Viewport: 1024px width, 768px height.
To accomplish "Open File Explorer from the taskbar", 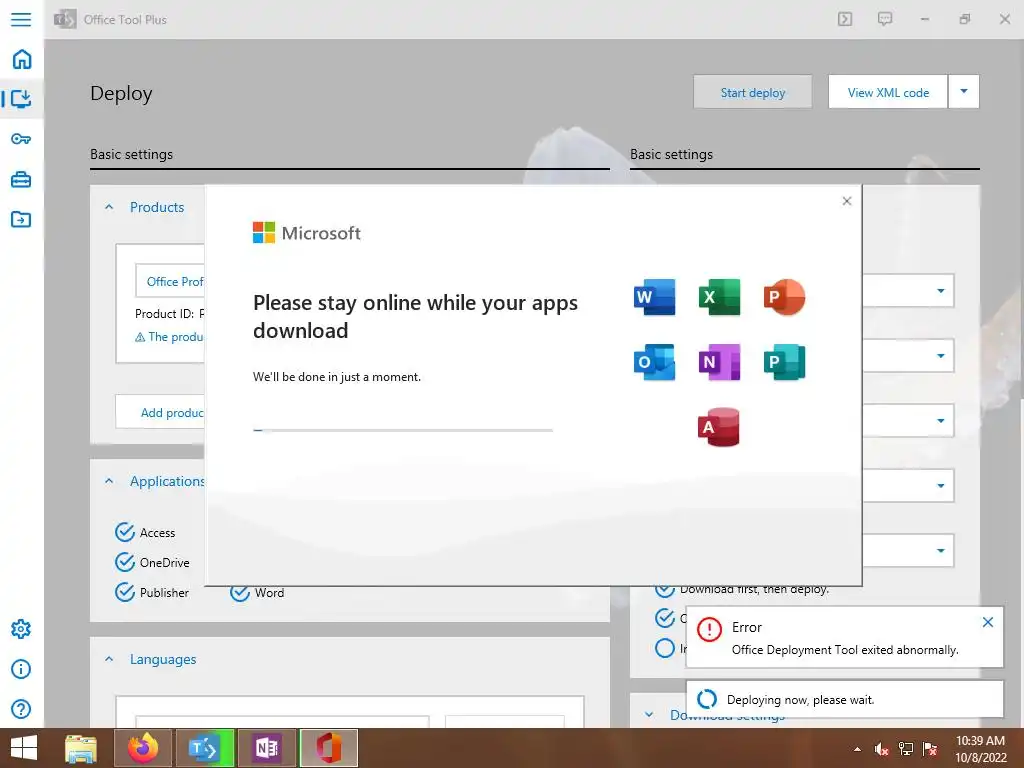I will click(81, 748).
